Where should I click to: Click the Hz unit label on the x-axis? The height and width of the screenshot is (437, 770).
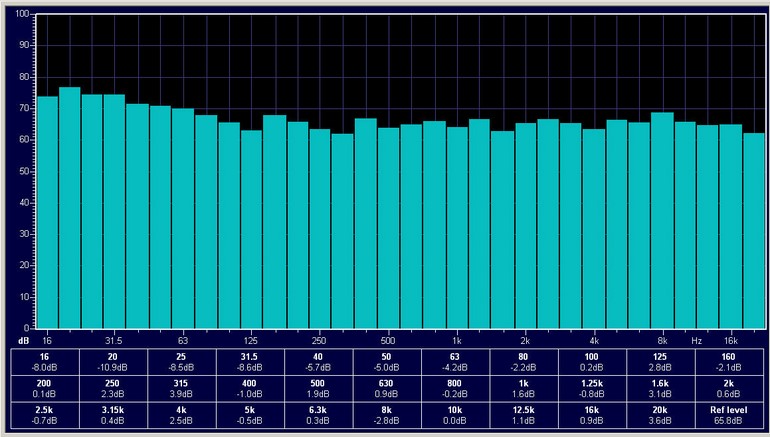[x=696, y=341]
